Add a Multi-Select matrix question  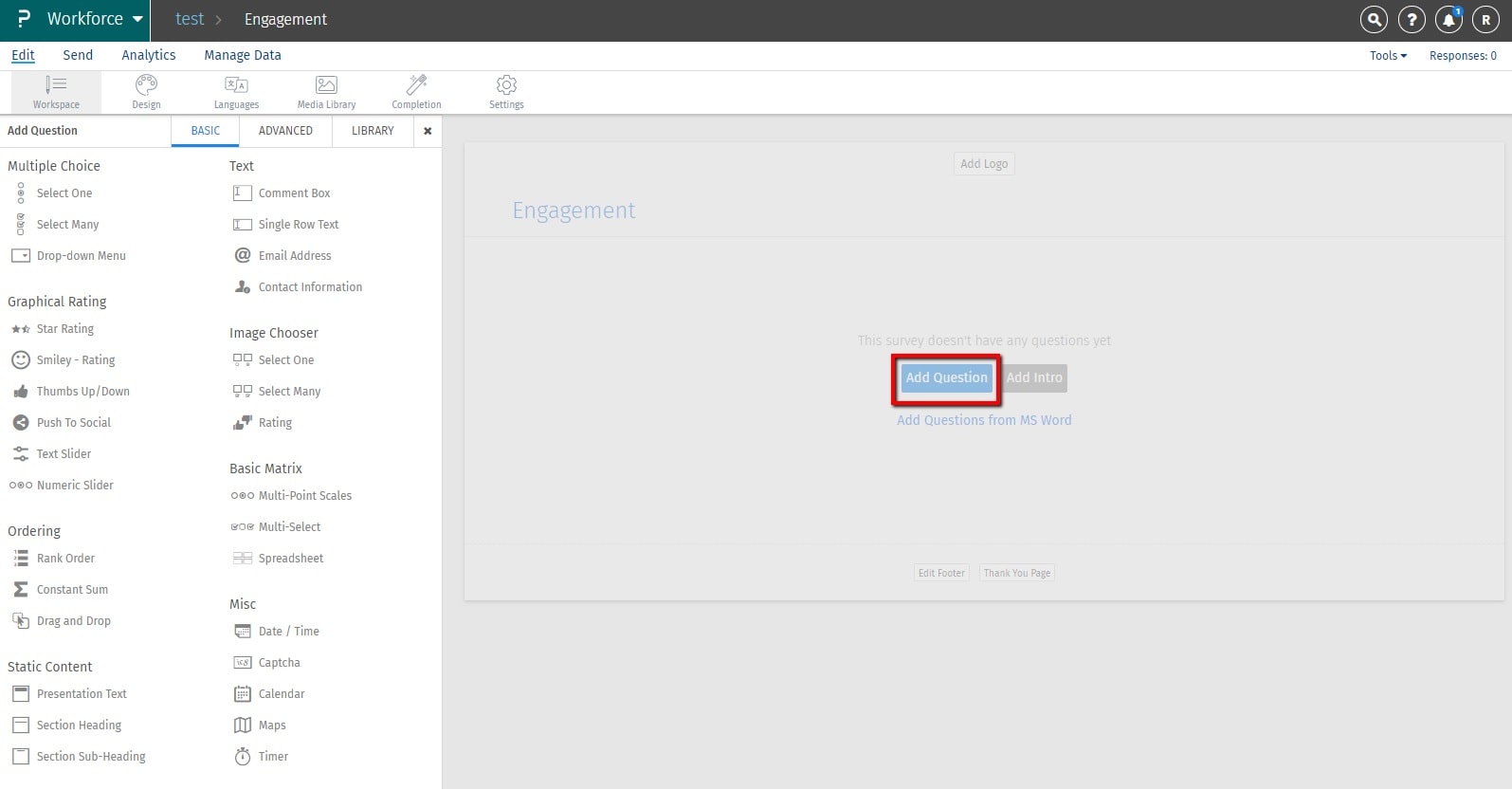point(276,527)
